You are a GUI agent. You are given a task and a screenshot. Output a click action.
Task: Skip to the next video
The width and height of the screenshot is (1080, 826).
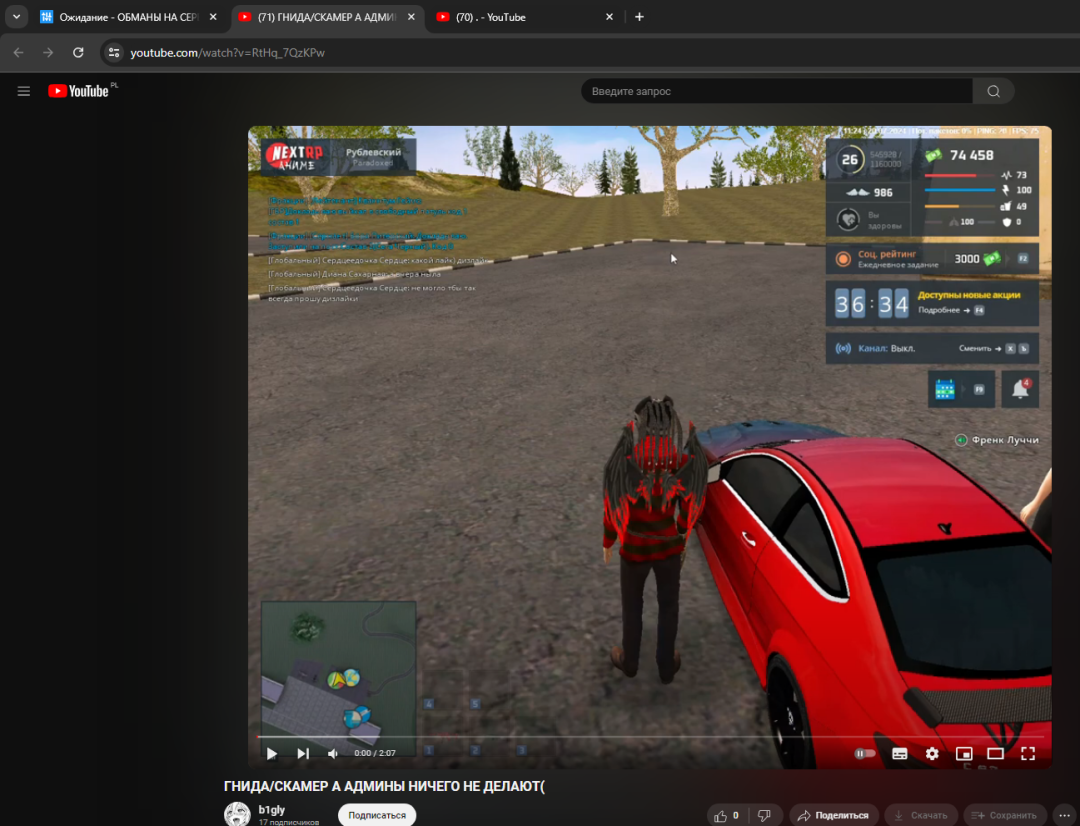(x=303, y=753)
